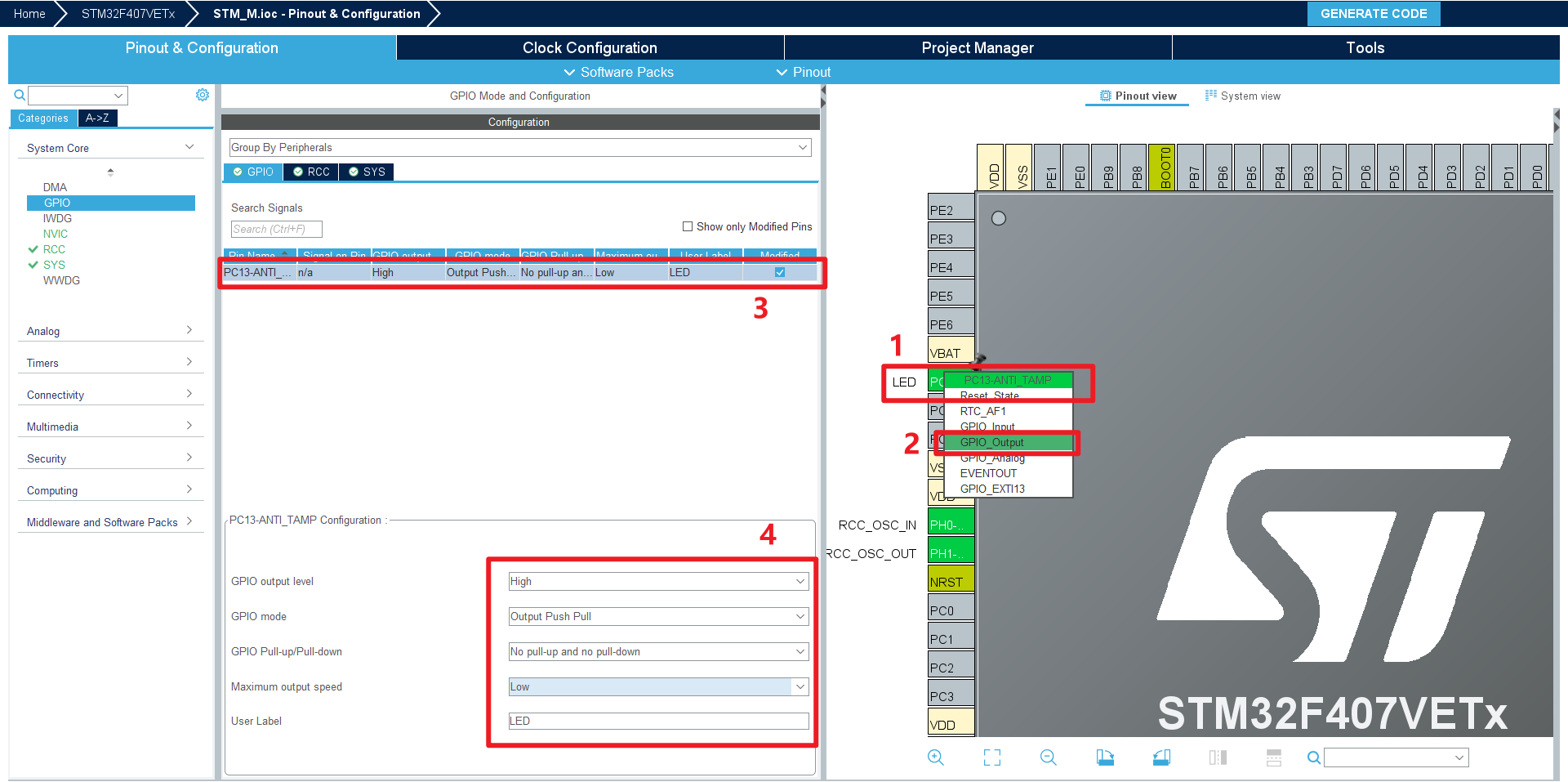Open the RCC configuration tab
1568x782 pixels.
[311, 172]
